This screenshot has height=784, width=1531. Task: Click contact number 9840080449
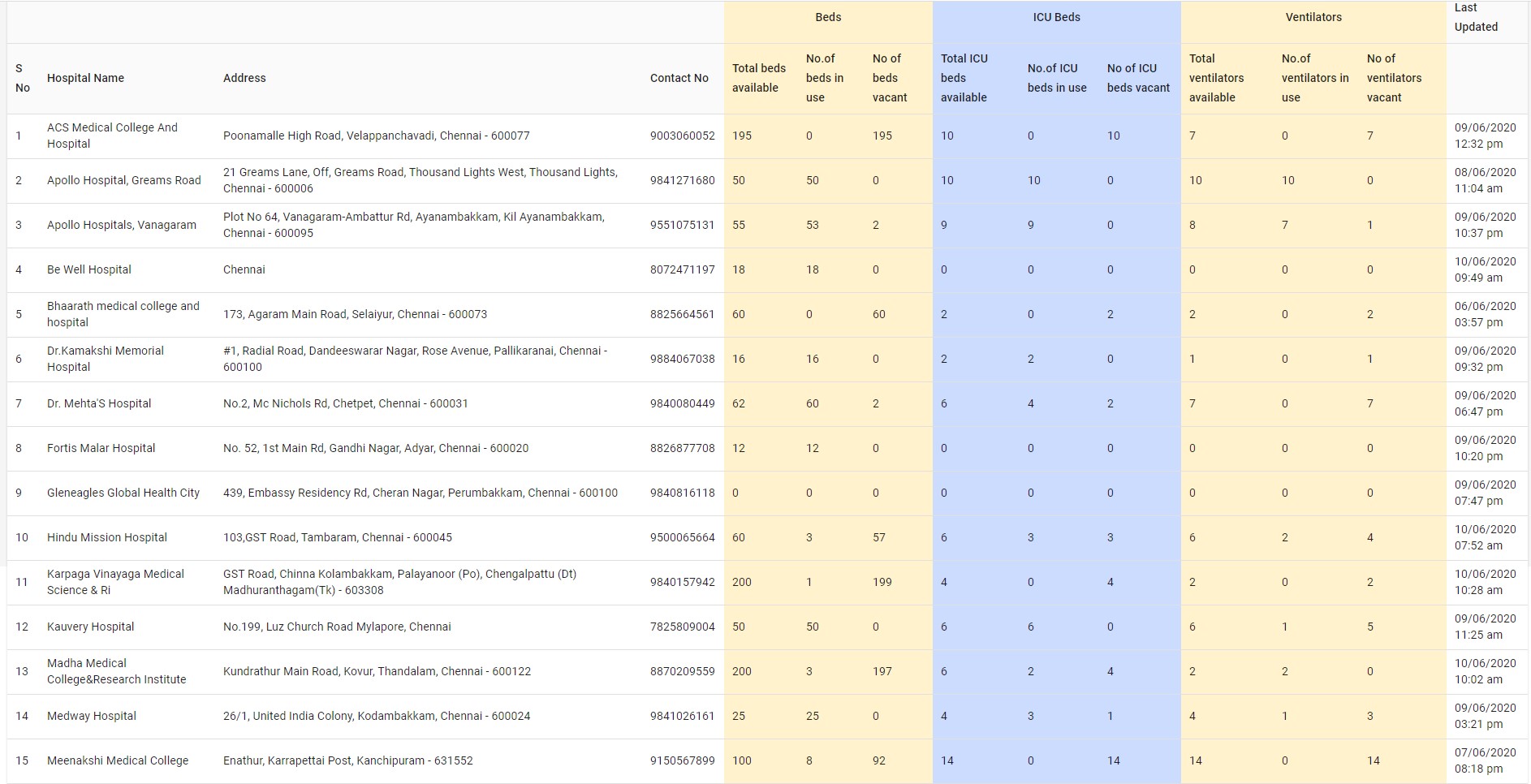coord(683,403)
